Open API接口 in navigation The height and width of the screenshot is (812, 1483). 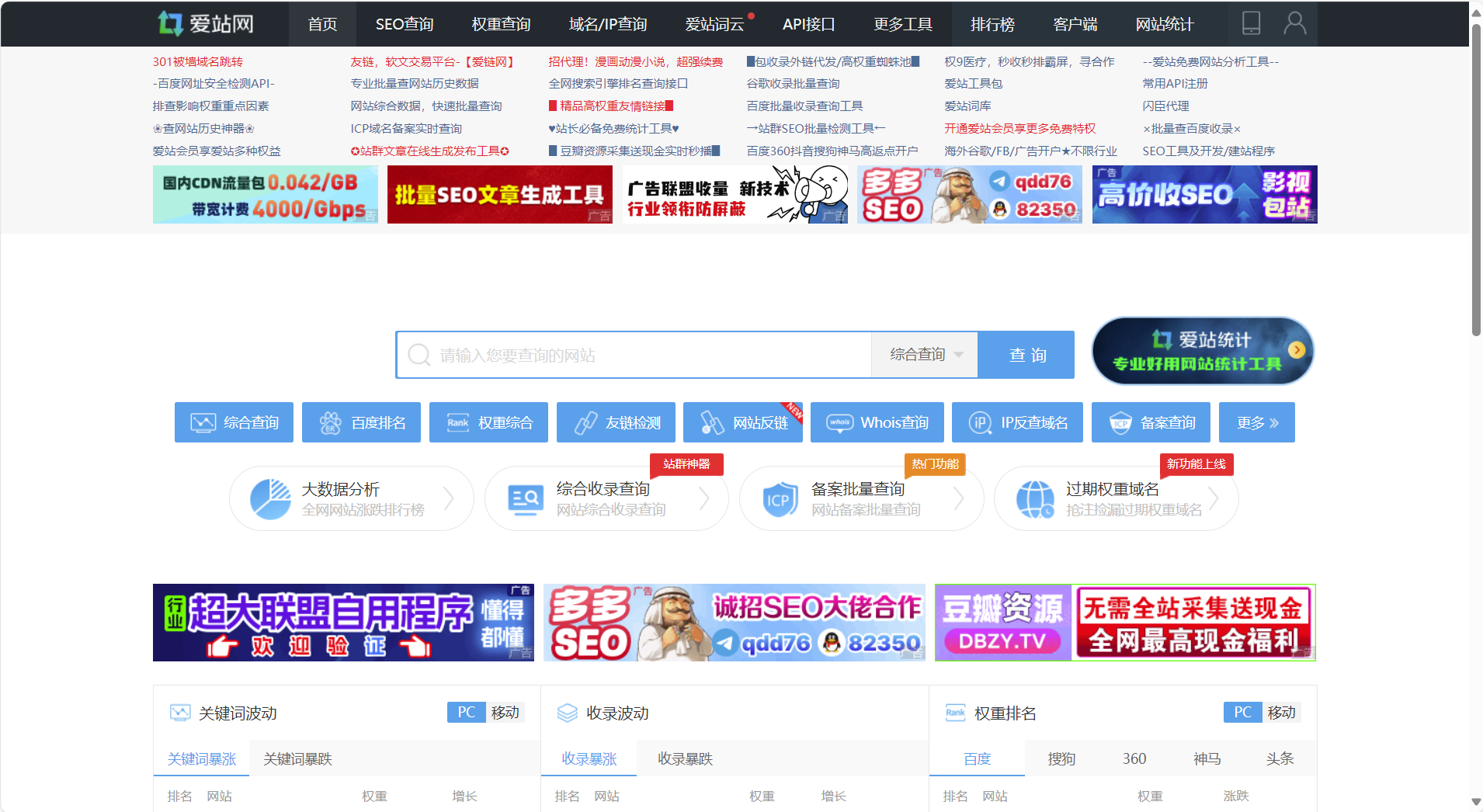808,24
